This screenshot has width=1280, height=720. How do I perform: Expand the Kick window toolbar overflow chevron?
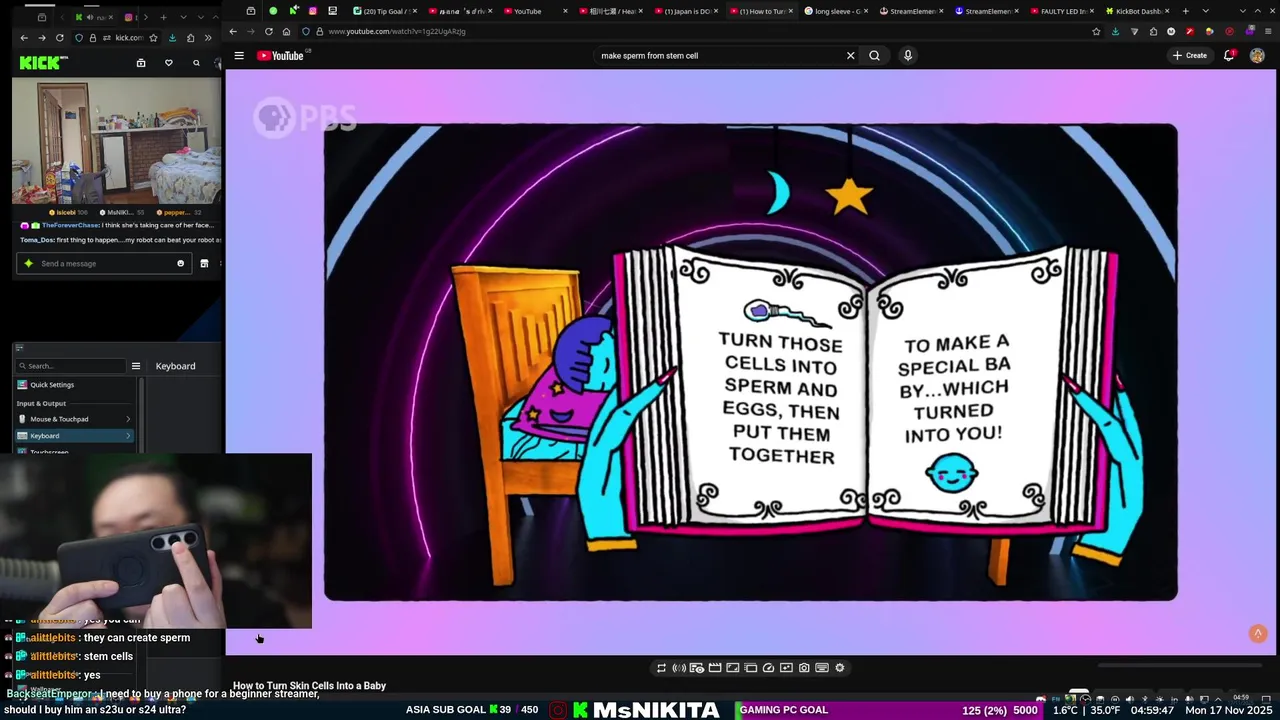[208, 38]
